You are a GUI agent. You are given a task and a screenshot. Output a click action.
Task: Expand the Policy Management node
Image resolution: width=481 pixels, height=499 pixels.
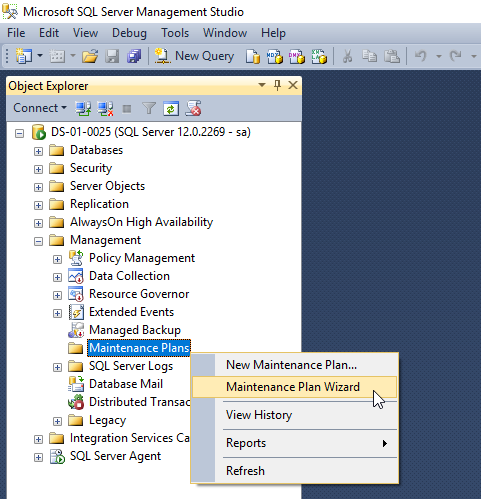pyautogui.click(x=57, y=259)
